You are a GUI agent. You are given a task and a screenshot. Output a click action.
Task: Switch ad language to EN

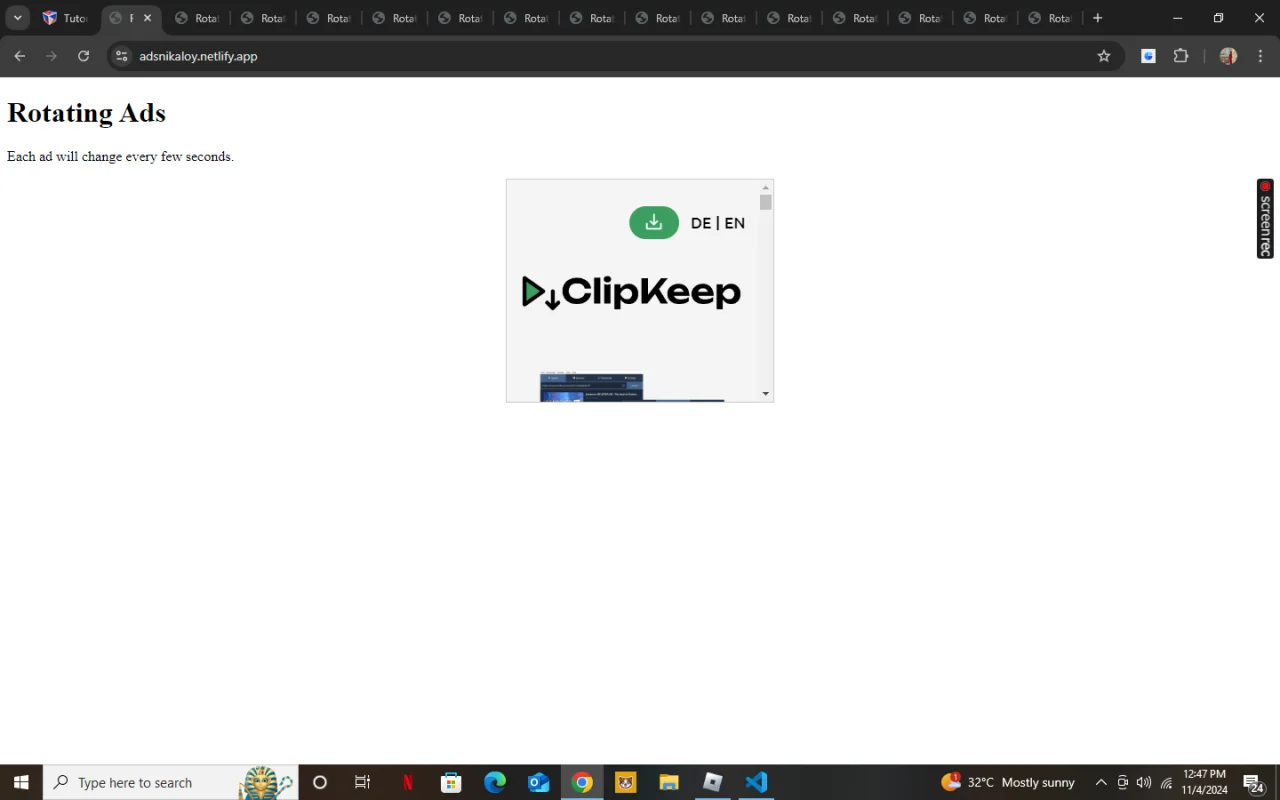735,223
